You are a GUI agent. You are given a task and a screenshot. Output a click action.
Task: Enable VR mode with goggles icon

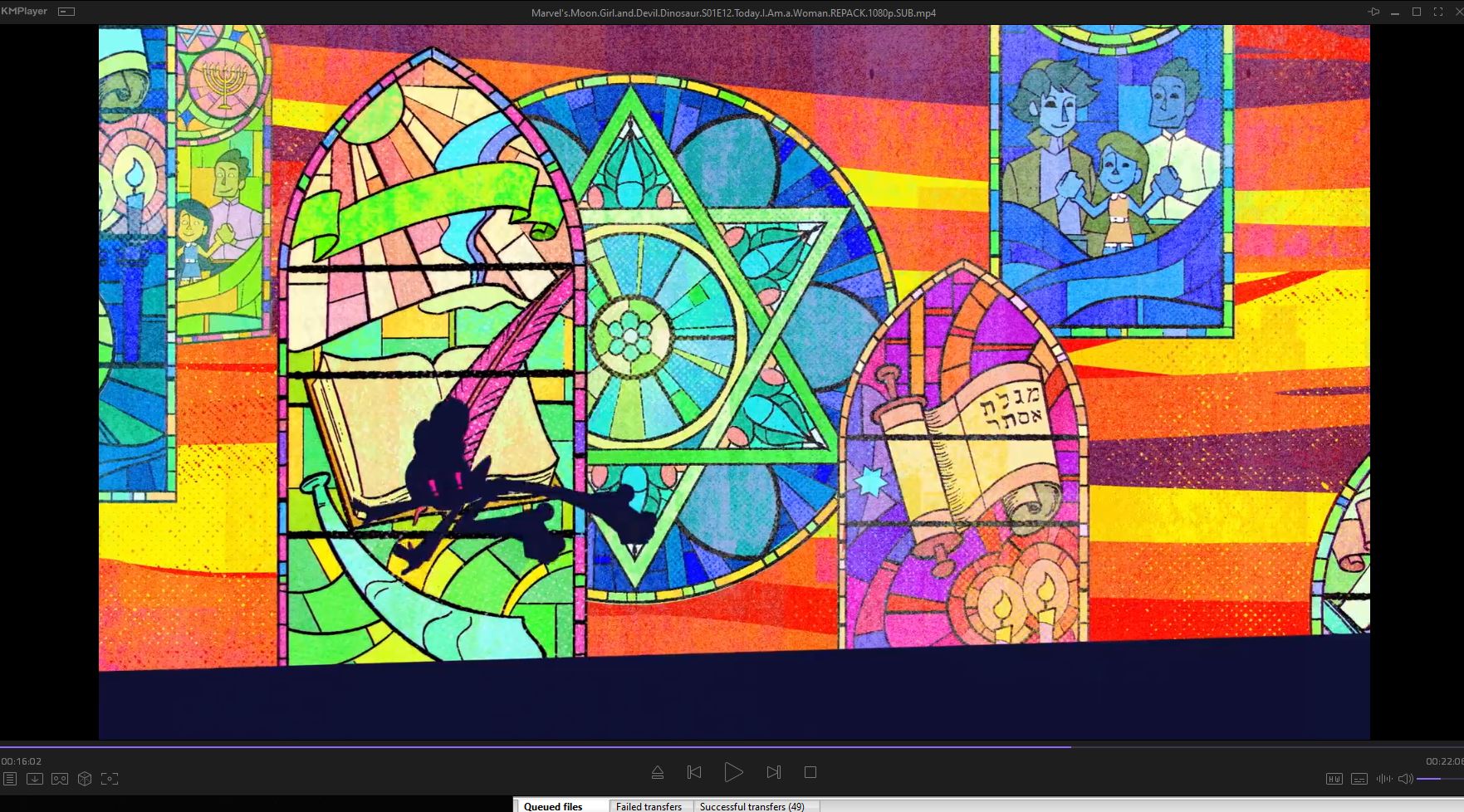[60, 779]
